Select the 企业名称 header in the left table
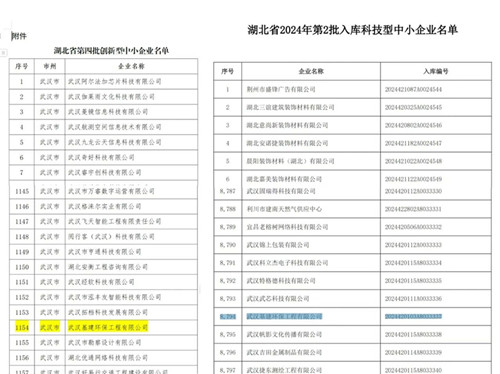 pos(131,66)
